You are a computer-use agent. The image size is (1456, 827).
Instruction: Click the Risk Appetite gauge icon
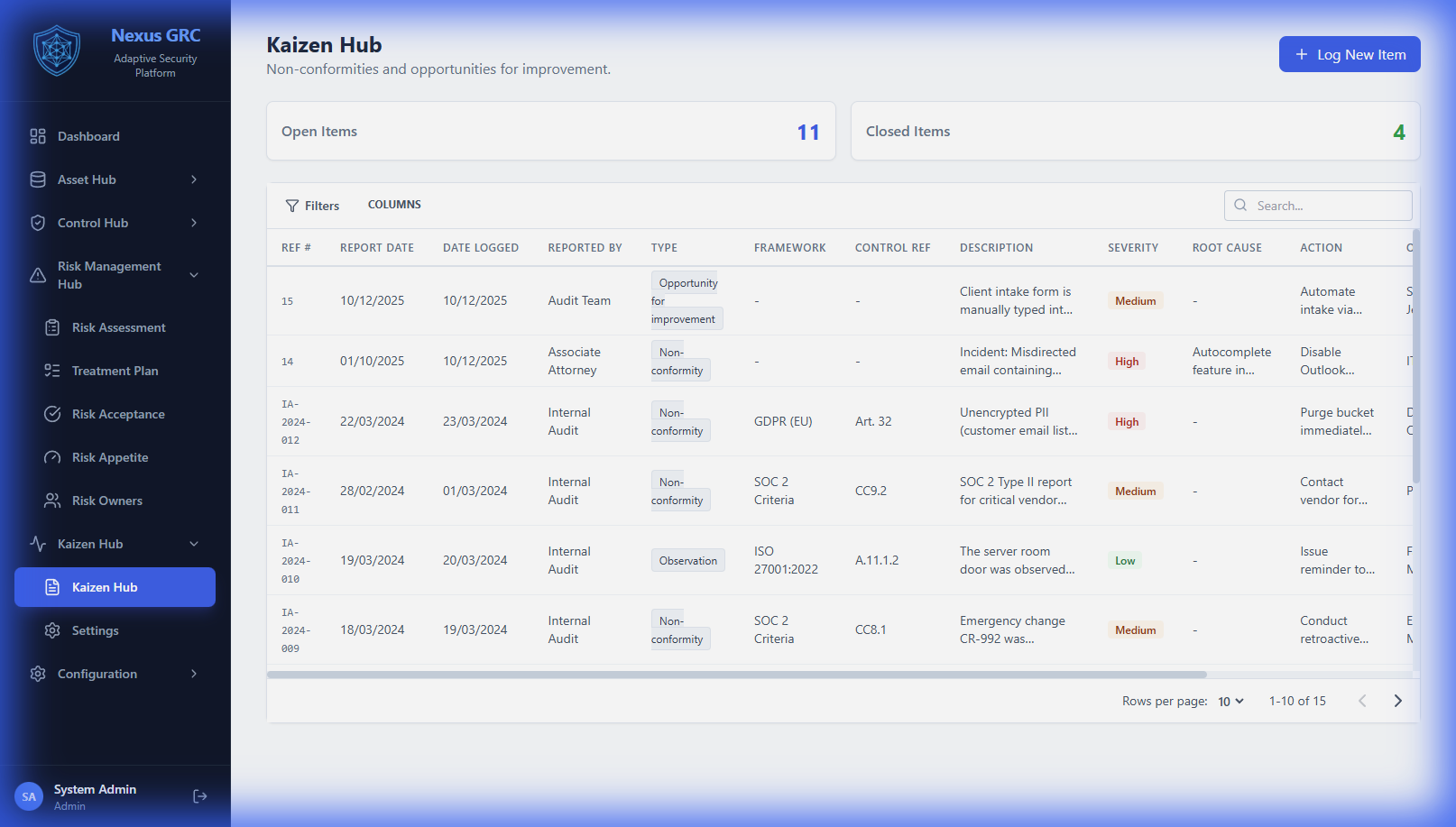pyautogui.click(x=52, y=457)
